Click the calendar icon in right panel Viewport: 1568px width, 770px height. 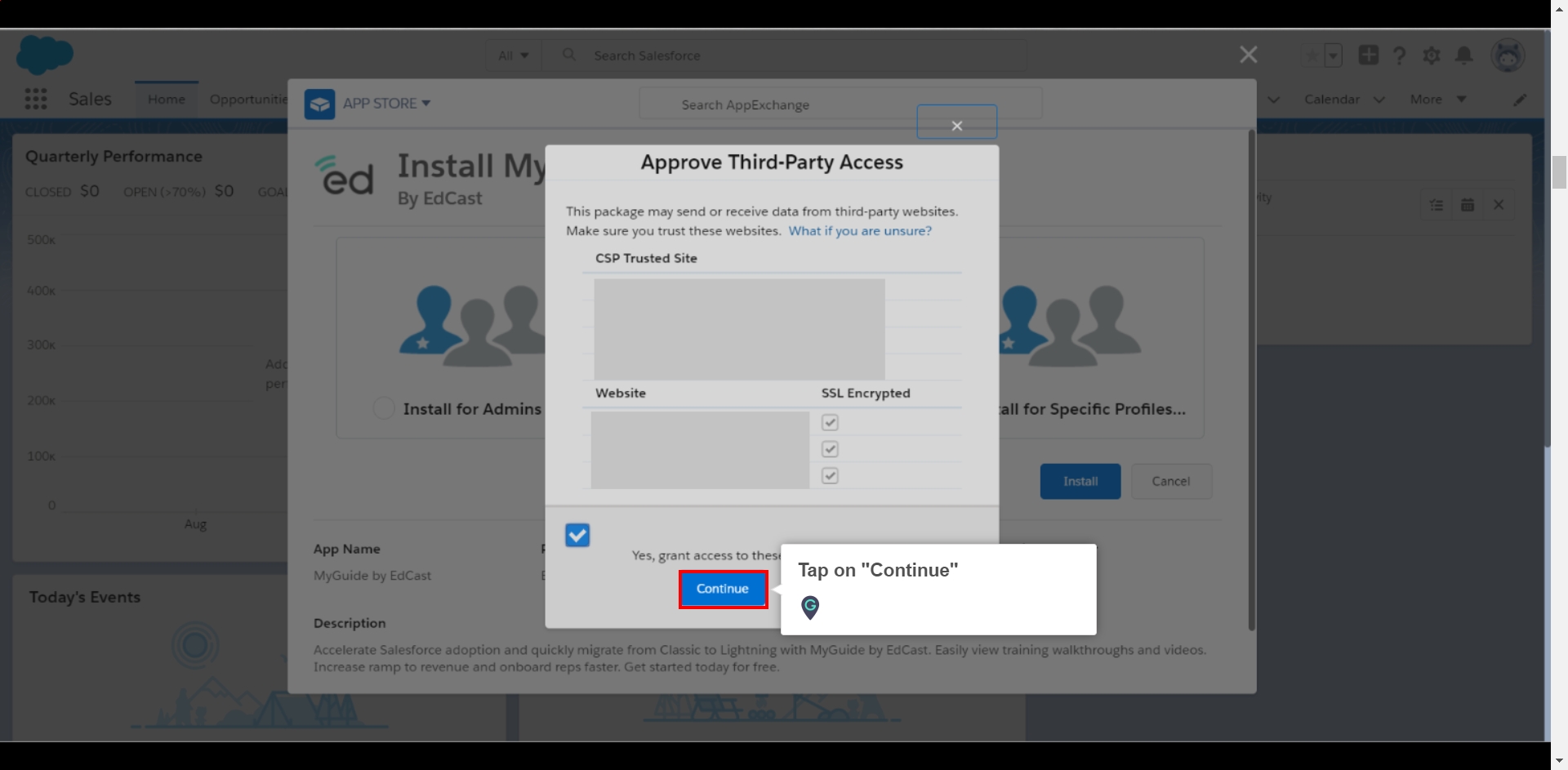1468,205
